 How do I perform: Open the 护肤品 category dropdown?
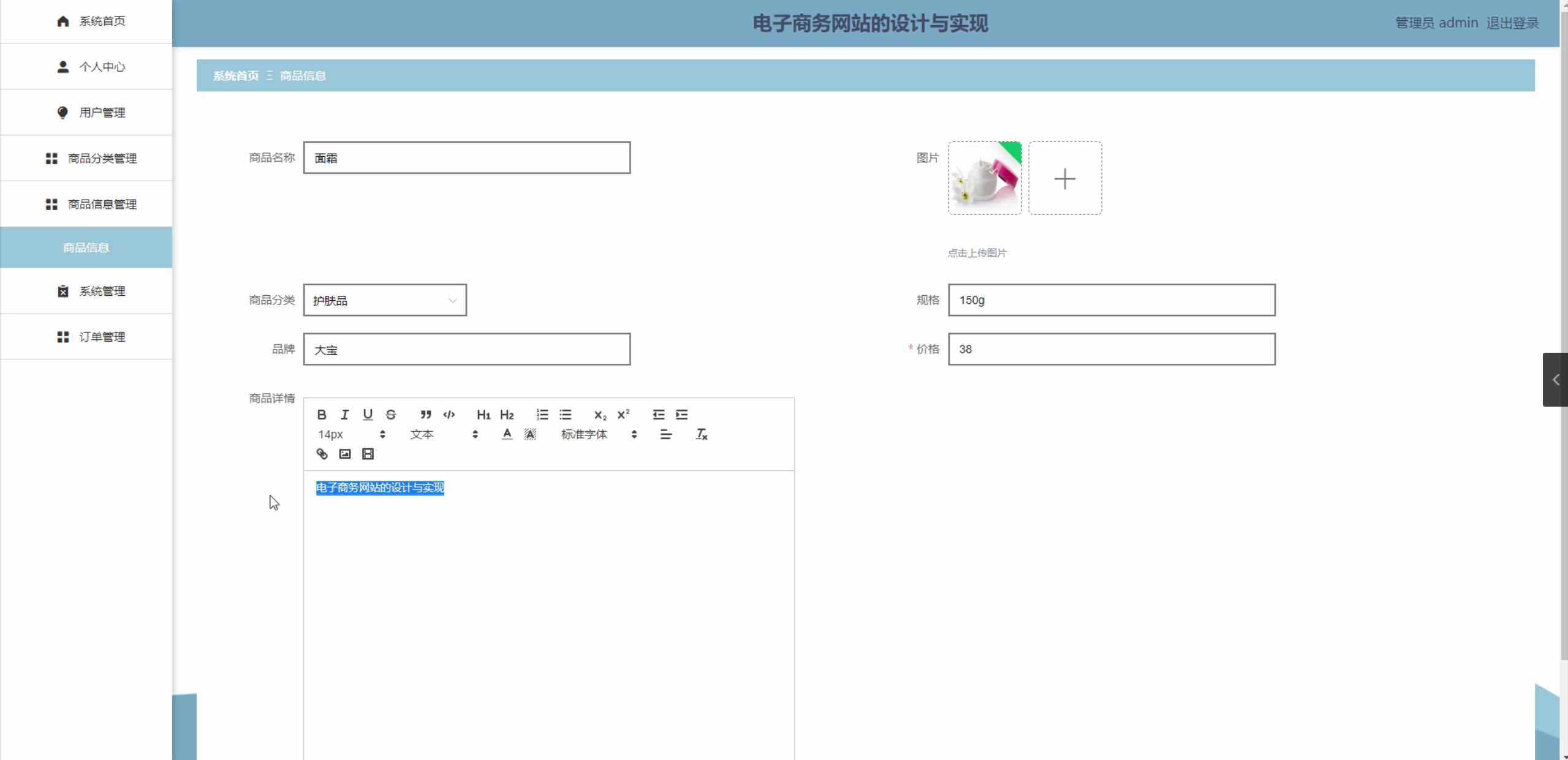pos(384,300)
